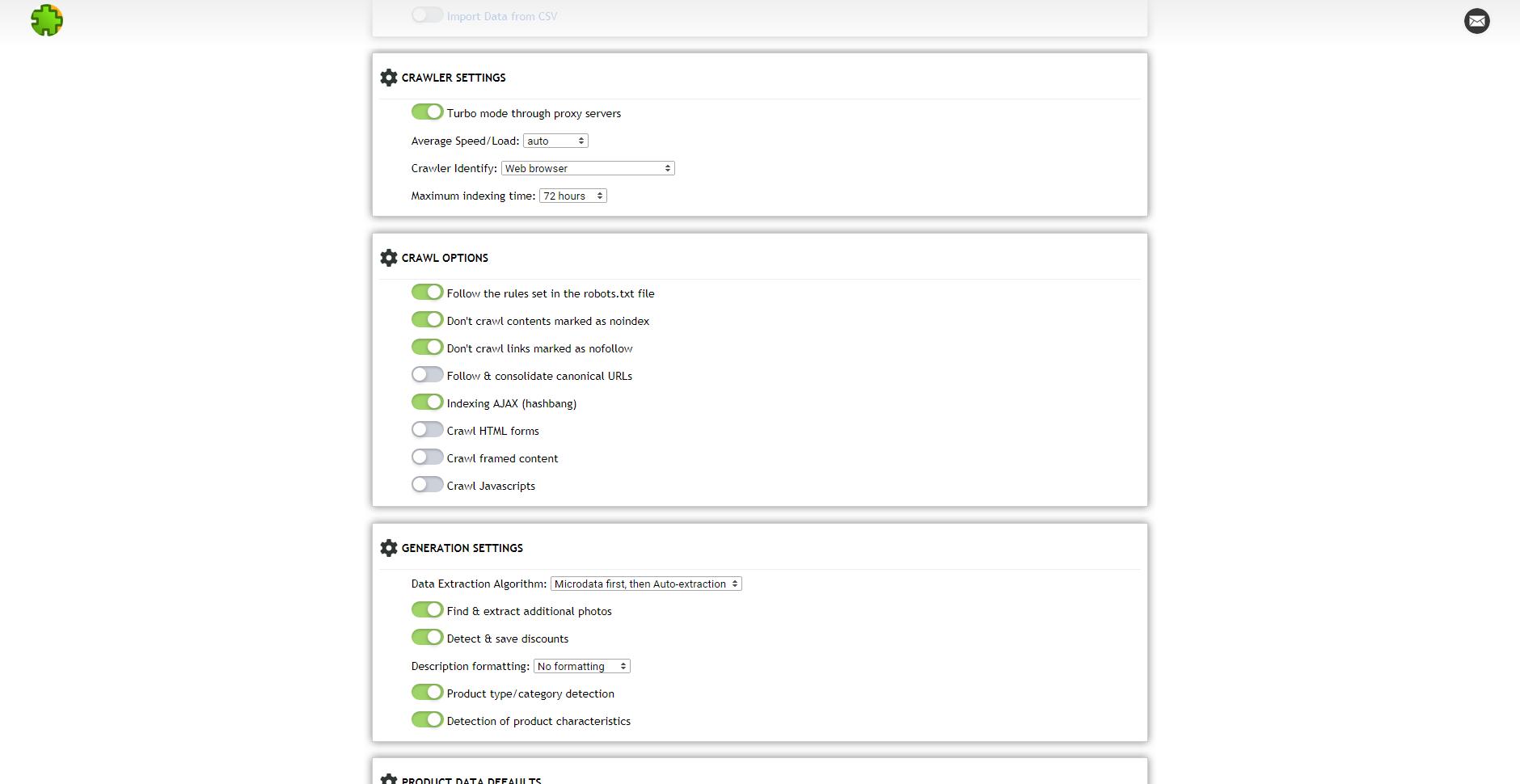Screen dimensions: 1520x784
Task: Click the Indexing AJAX (hashbang) label
Action: (511, 403)
